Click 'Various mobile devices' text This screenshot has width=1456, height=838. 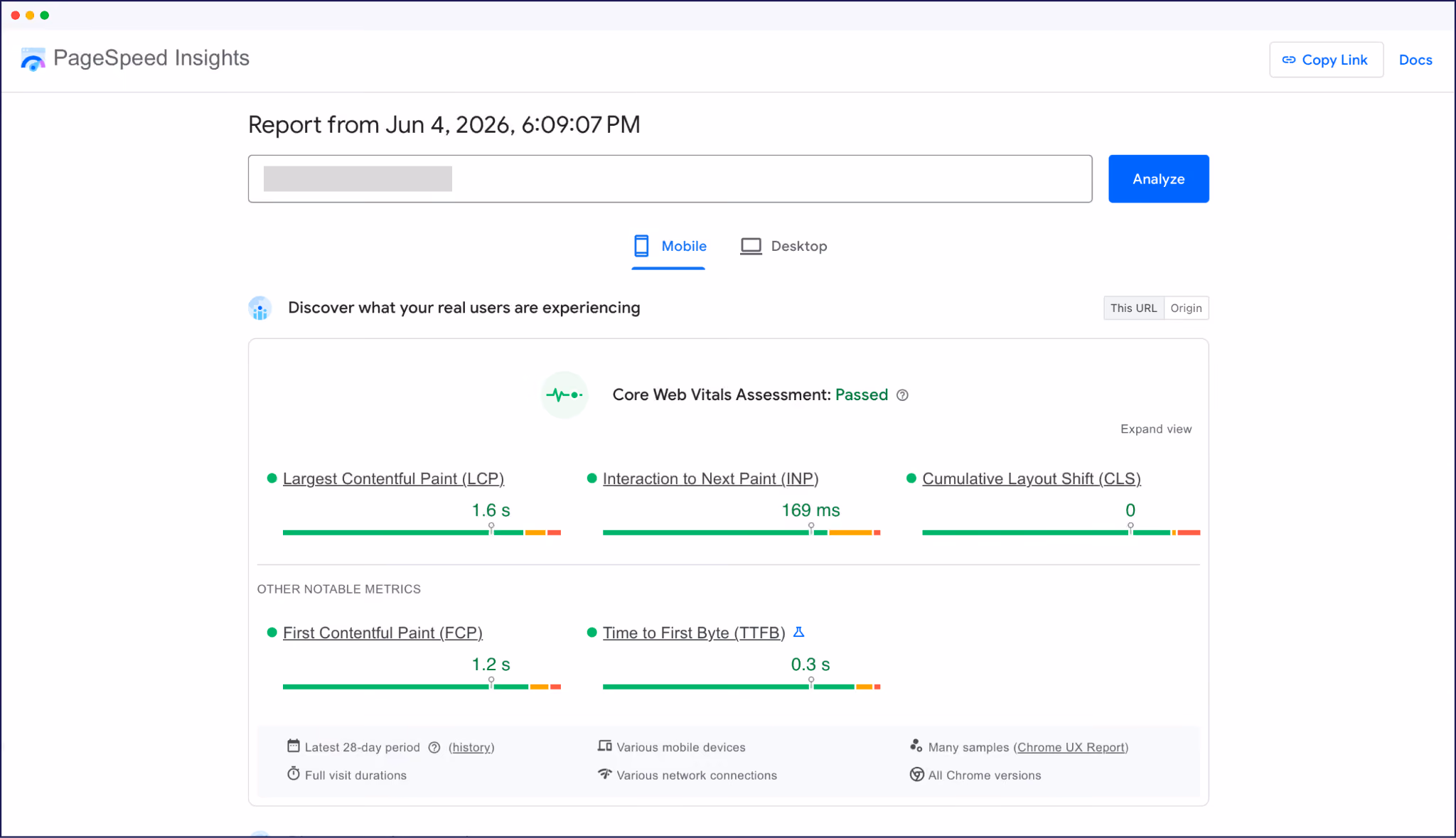pyautogui.click(x=681, y=748)
